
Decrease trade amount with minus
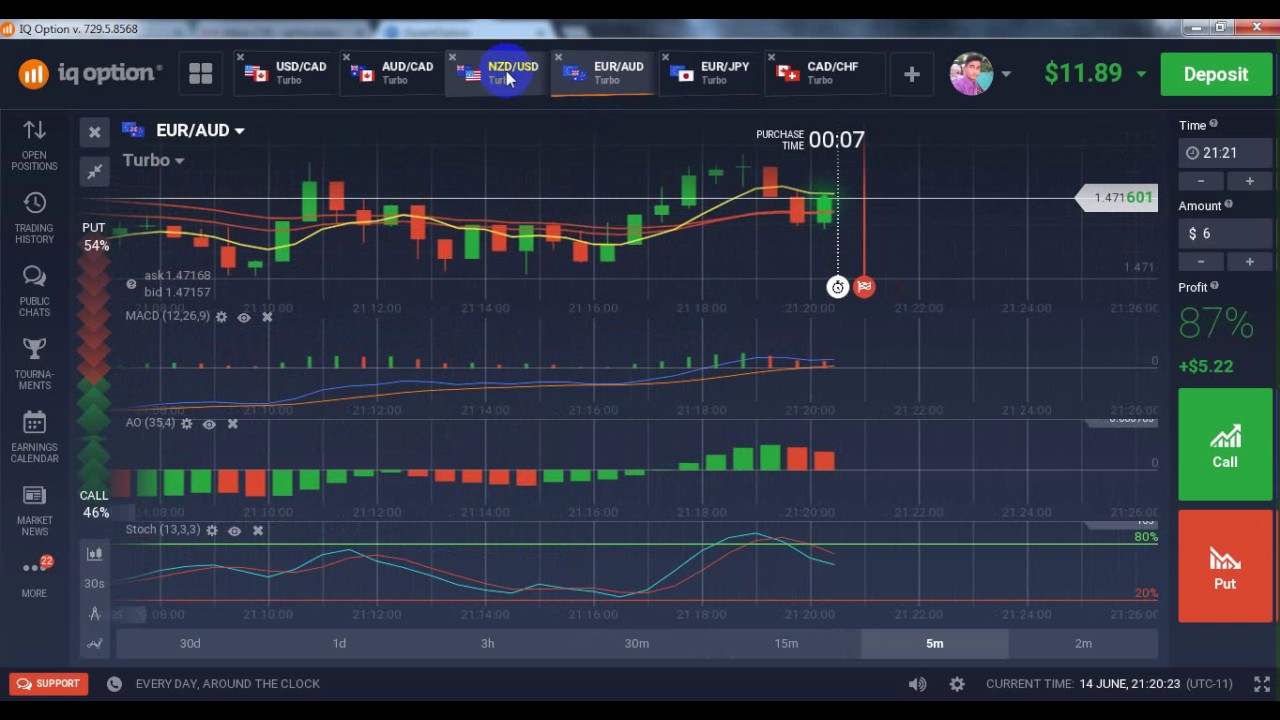[1201, 262]
